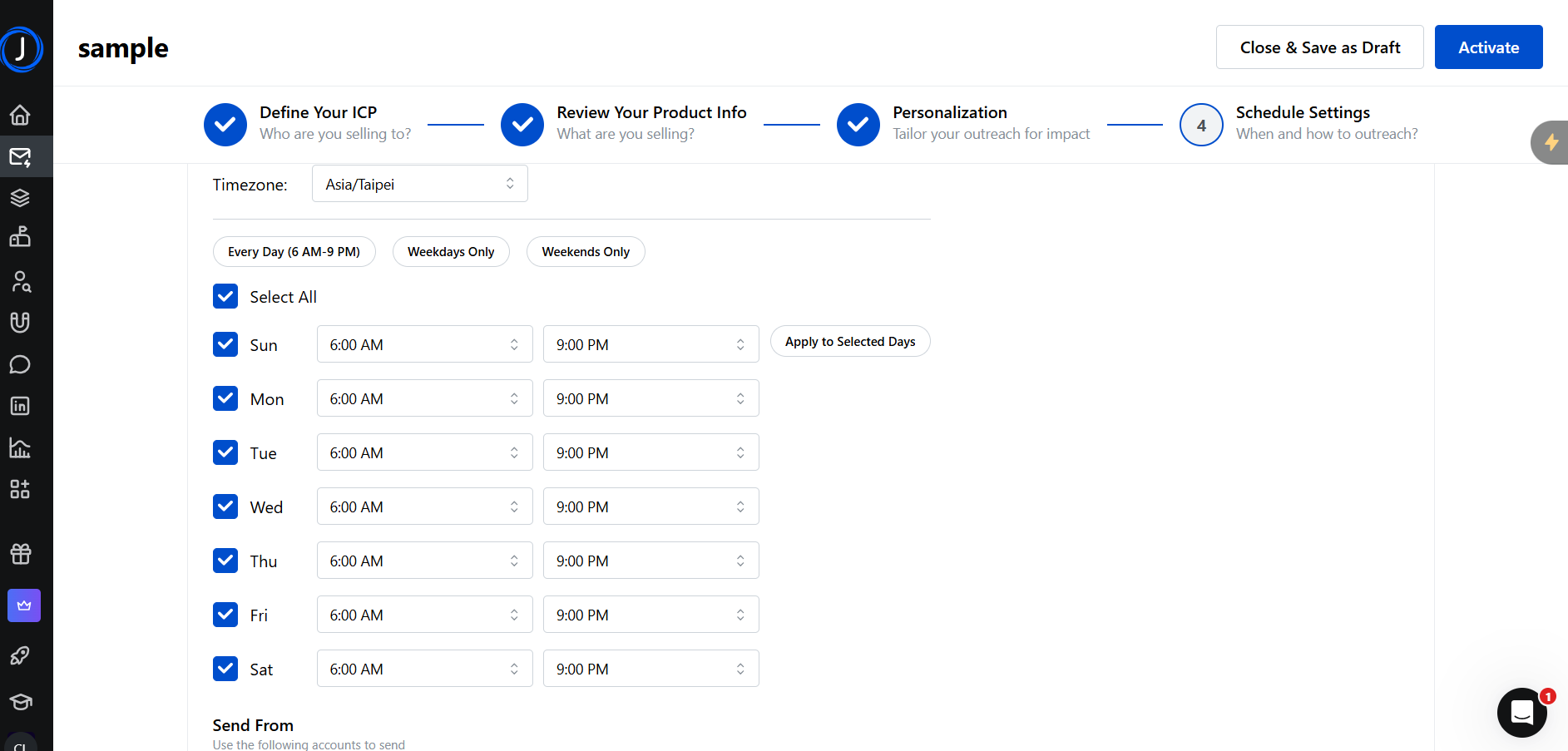Screen dimensions: 1568x751
Task: Click the Apply to Selected Days button
Action: 849,341
